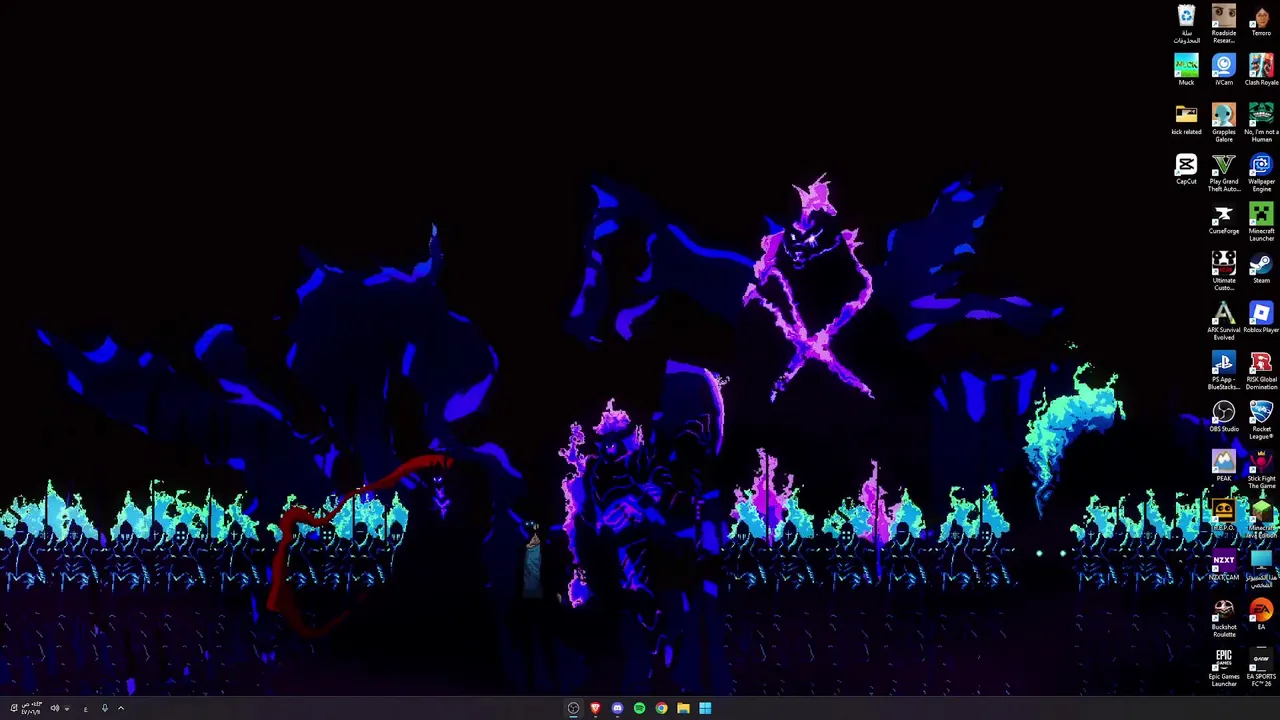Screen dimensions: 1280x720
Task: Open the Roadside Research desktop shortcut
Action: [x=1224, y=24]
